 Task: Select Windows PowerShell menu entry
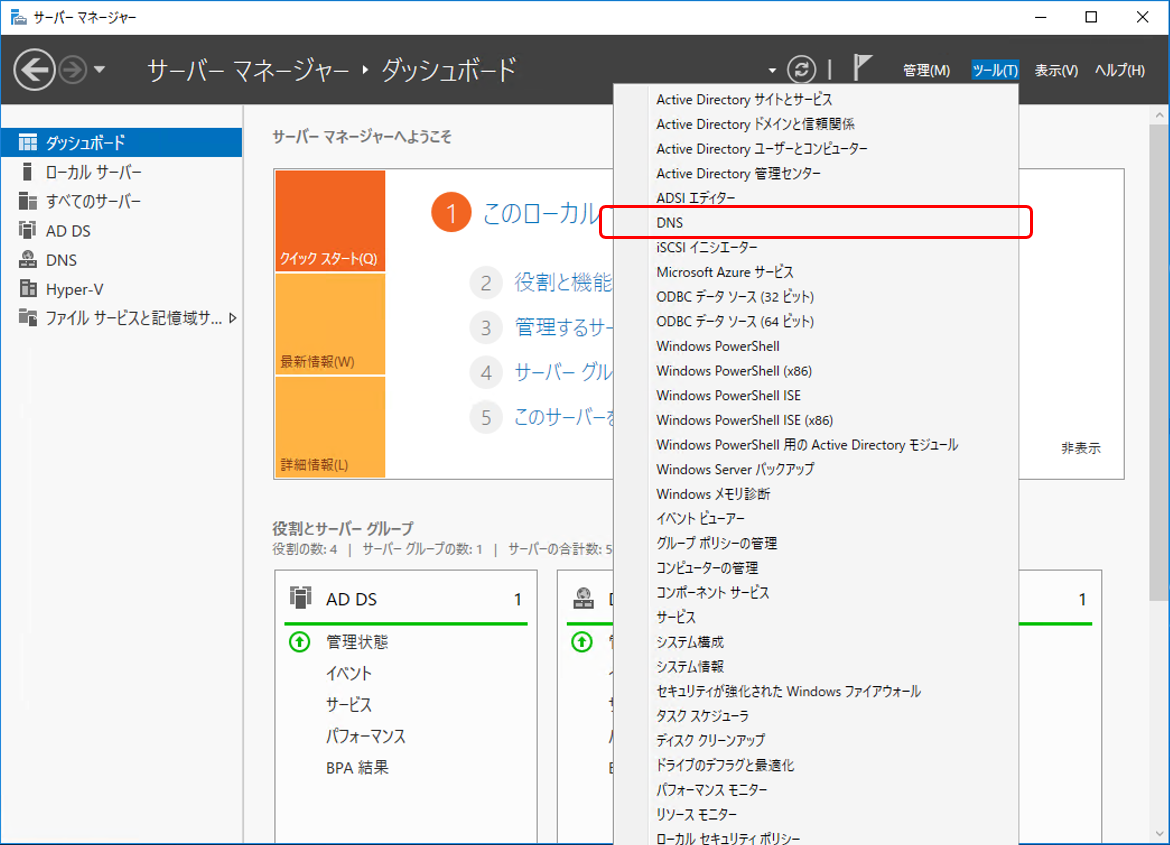816,346
